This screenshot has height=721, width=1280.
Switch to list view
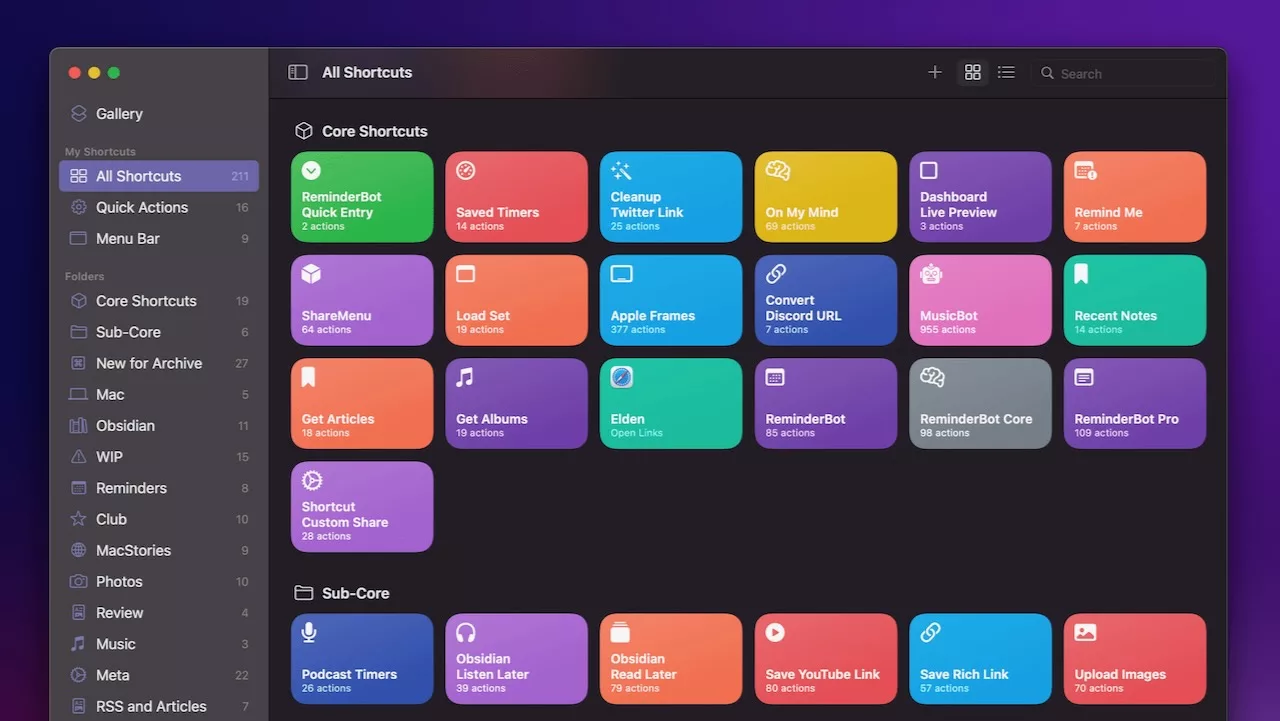click(1006, 72)
